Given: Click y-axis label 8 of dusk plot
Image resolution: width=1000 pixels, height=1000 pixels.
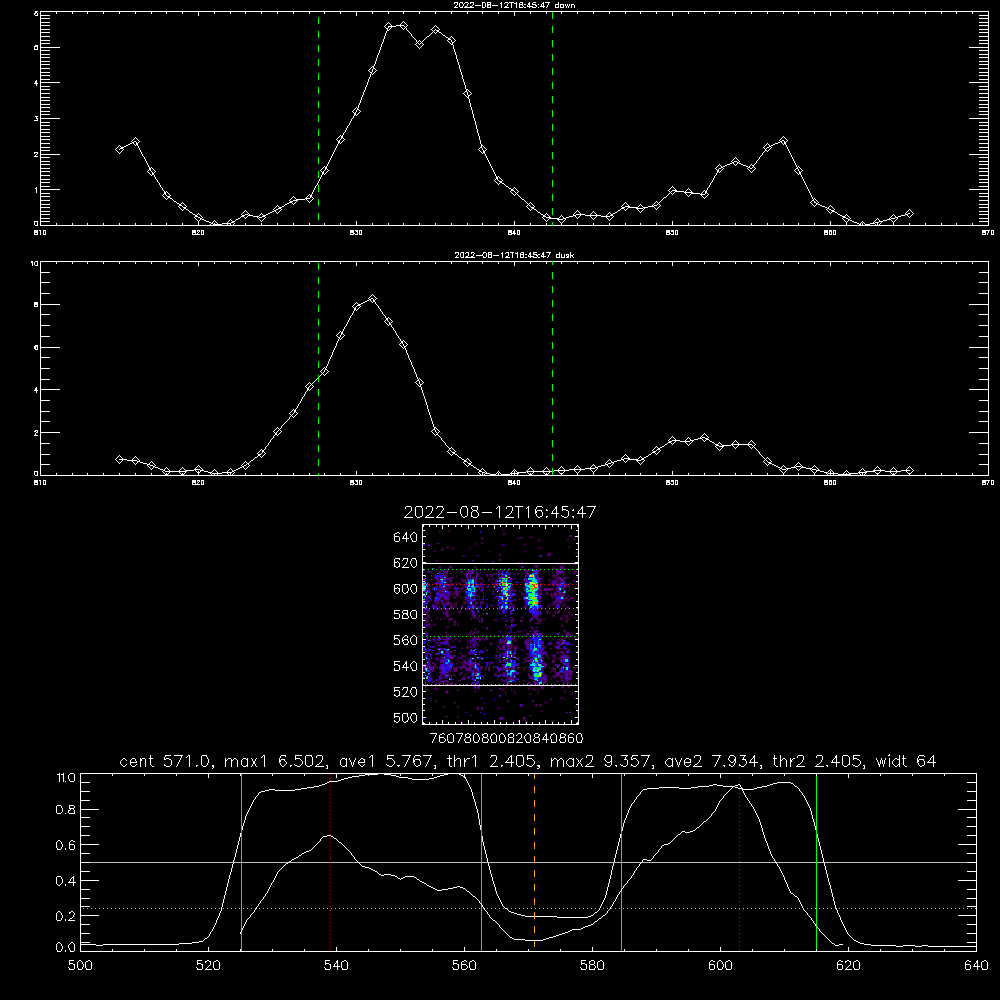Looking at the screenshot, I should coord(36,305).
